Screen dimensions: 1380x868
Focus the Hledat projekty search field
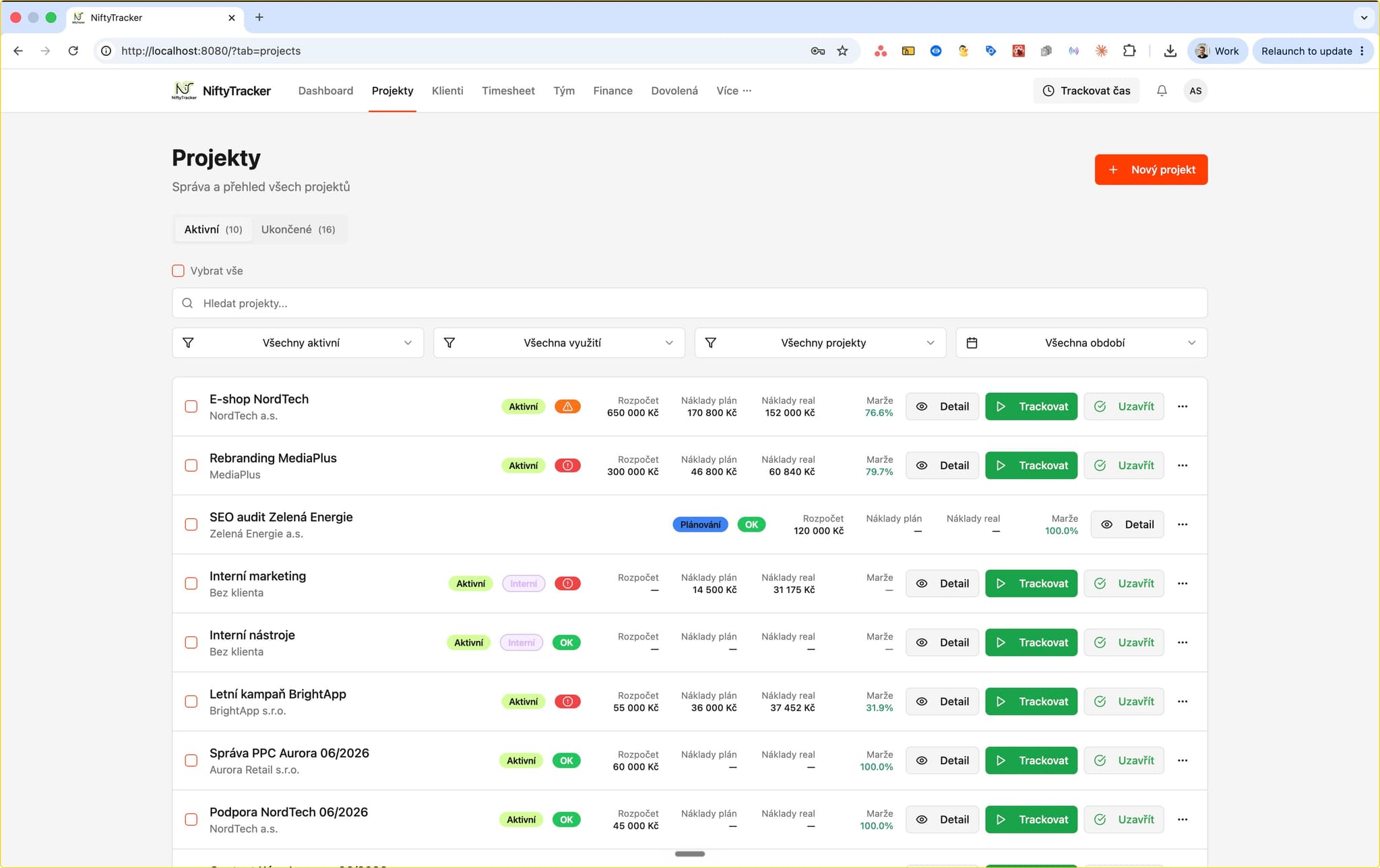[x=689, y=303]
